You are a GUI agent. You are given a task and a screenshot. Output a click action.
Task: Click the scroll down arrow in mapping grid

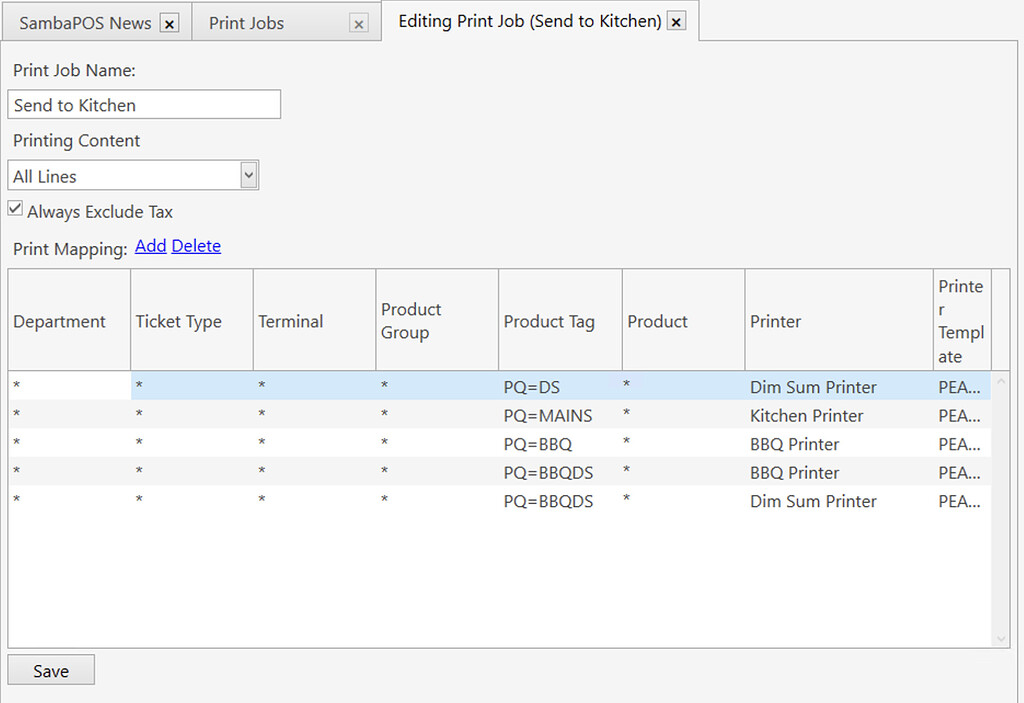tap(1002, 638)
